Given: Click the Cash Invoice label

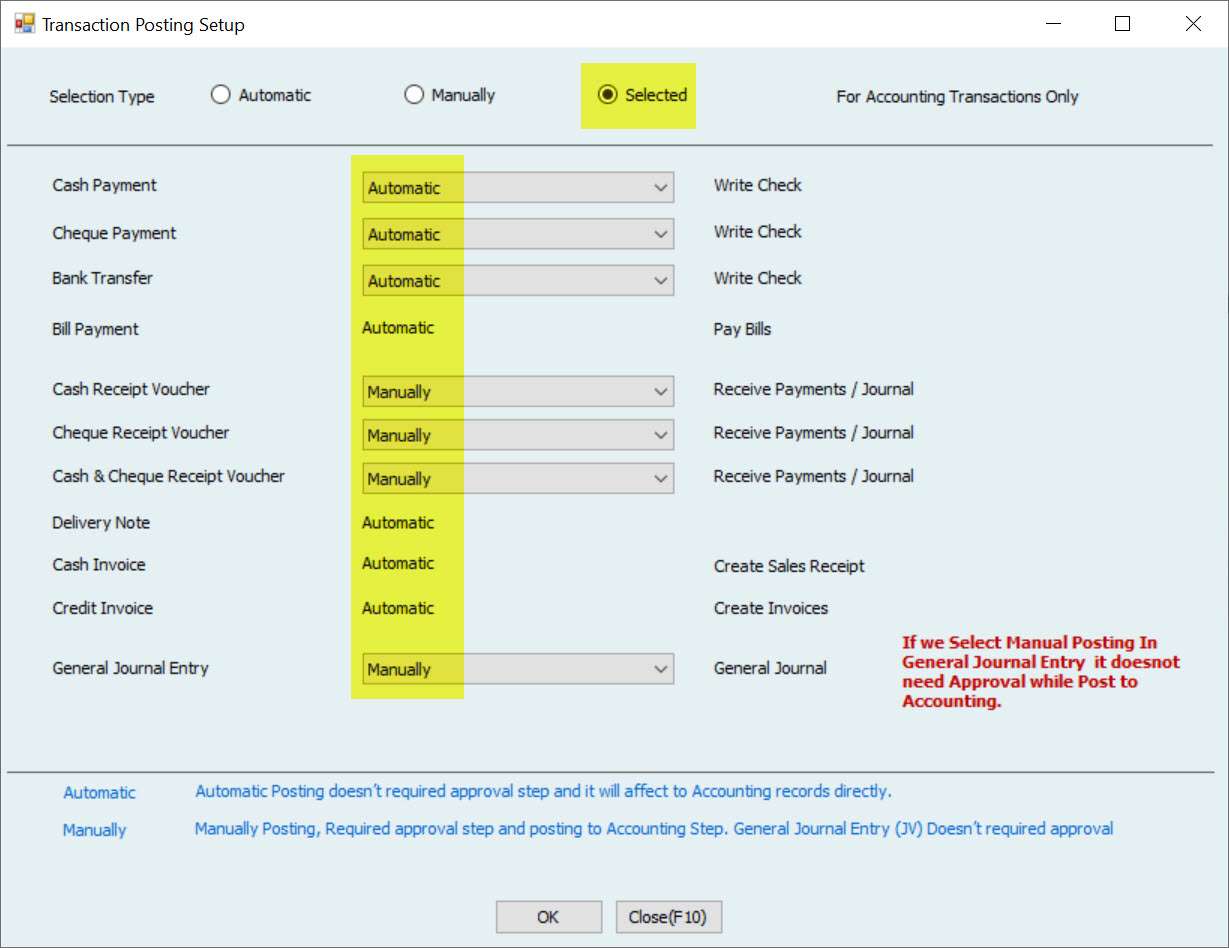Looking at the screenshot, I should 99,565.
